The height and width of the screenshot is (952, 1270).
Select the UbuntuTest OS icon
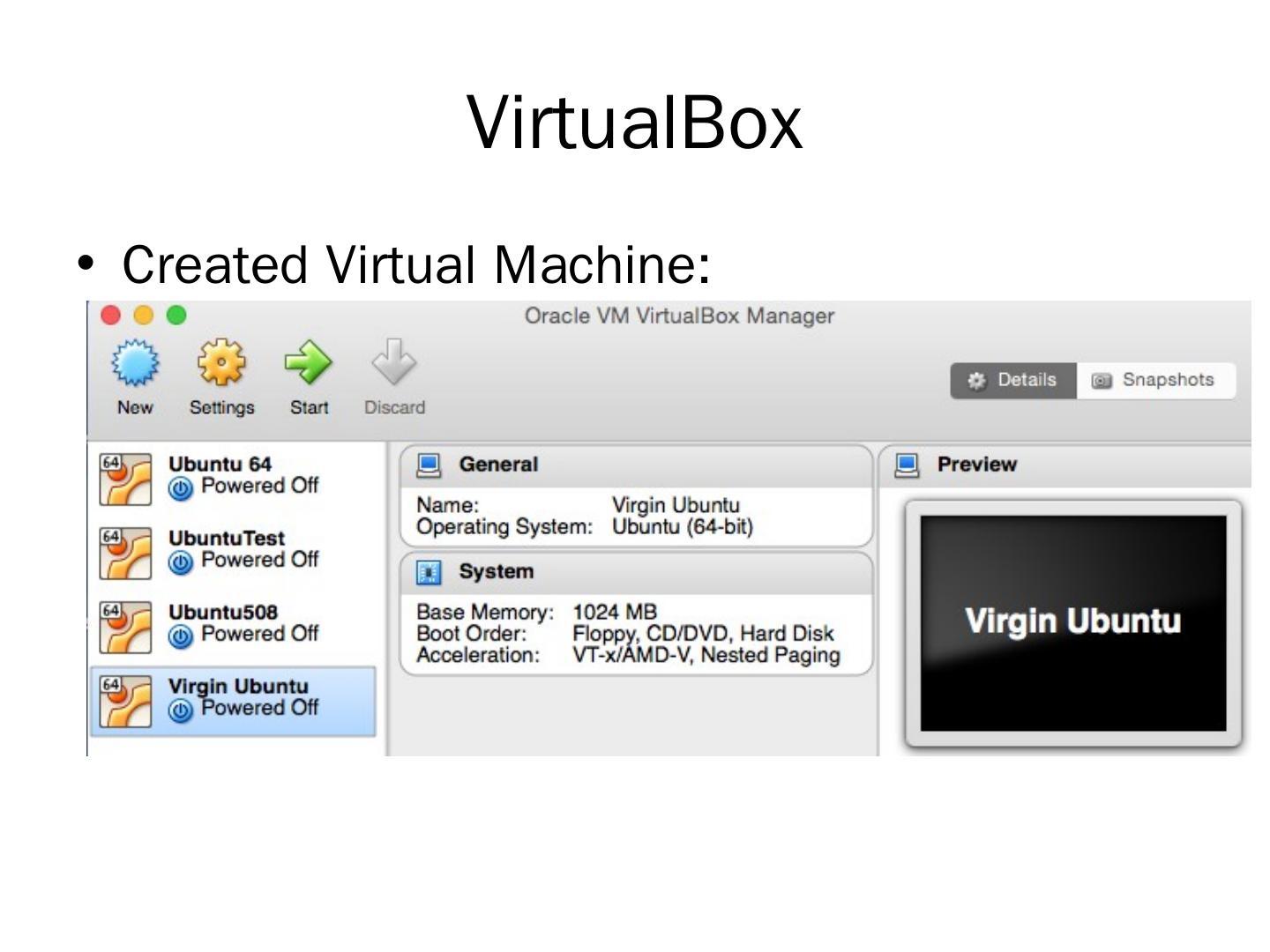pos(125,554)
